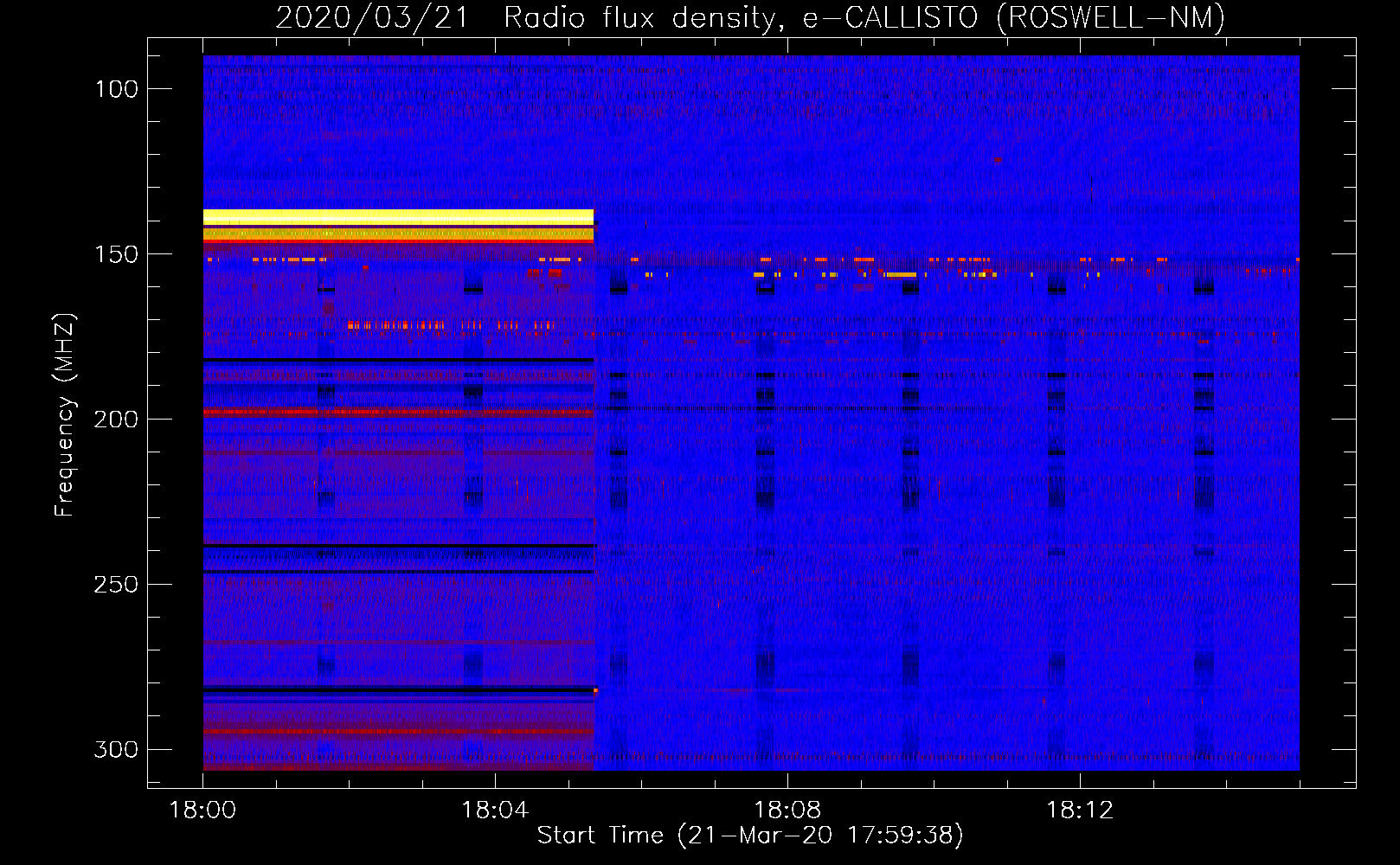Click the 'Frequency (MHZ)' axis label

click(x=65, y=414)
